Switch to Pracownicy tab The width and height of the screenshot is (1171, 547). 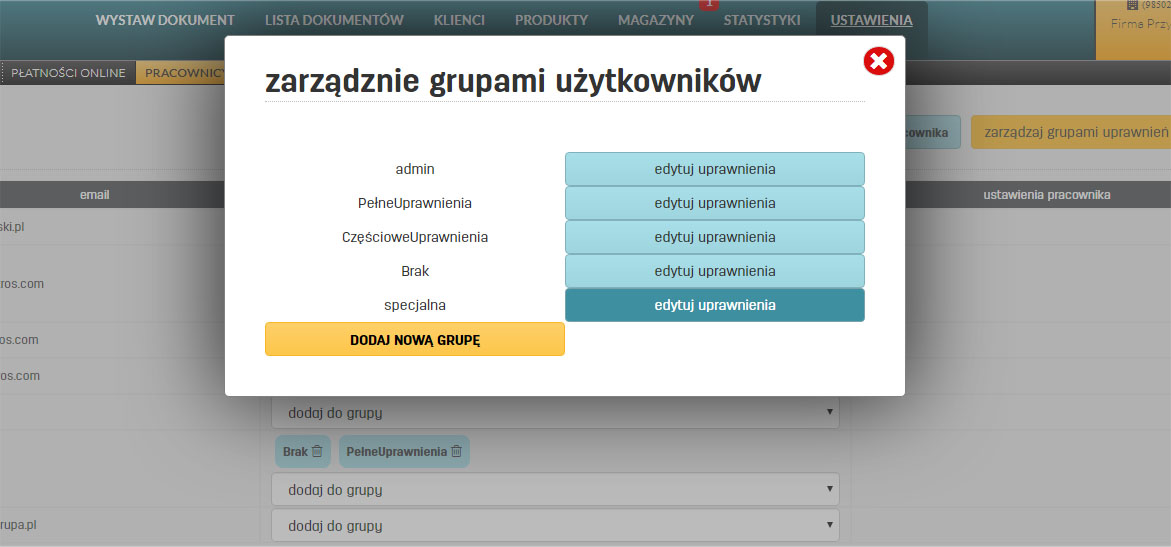coord(181,73)
